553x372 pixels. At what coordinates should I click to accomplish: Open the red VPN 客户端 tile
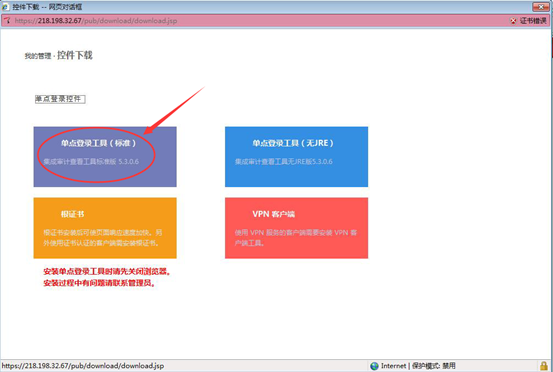pos(296,228)
